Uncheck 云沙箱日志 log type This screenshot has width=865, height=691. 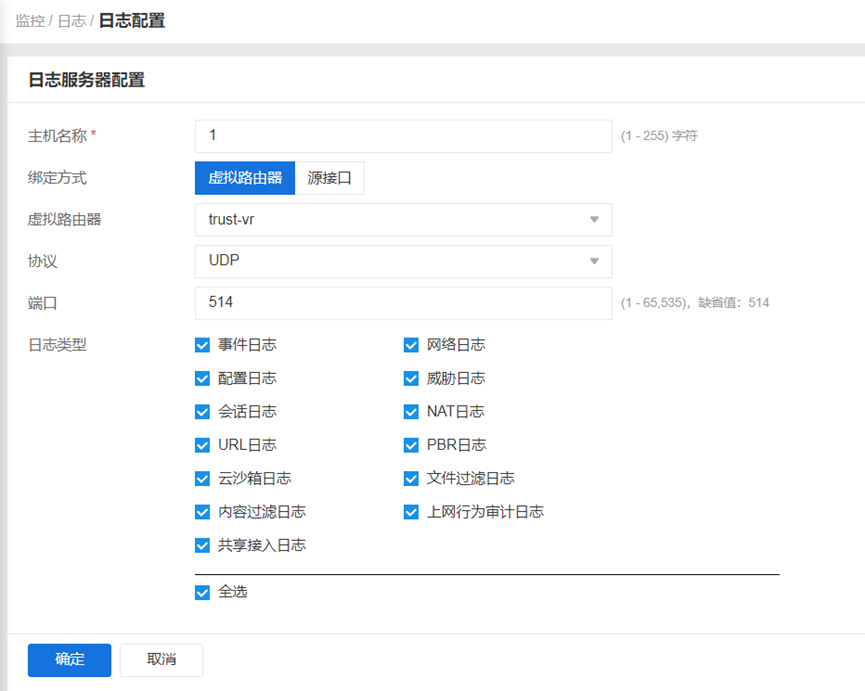(x=202, y=479)
